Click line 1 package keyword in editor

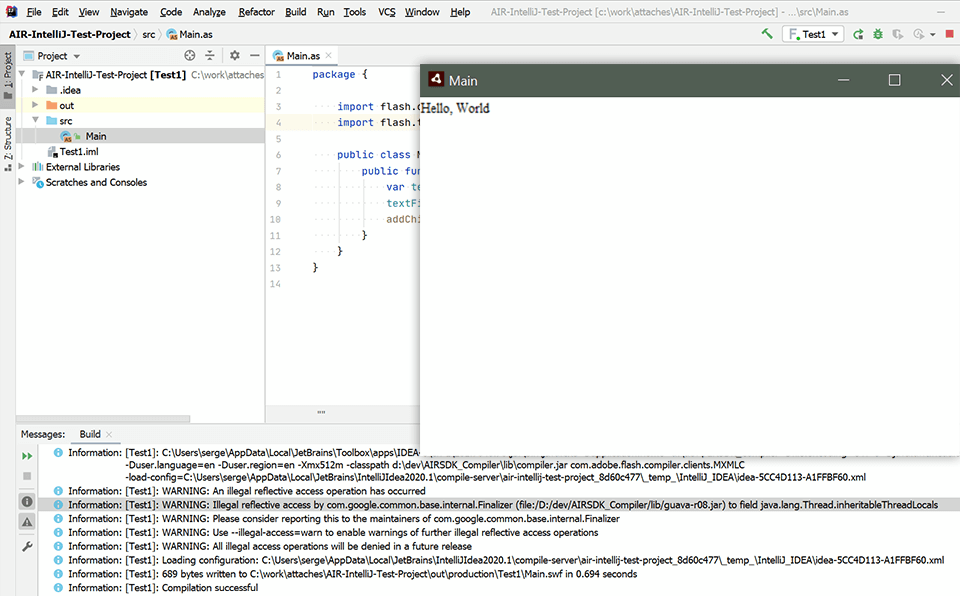tap(334, 74)
